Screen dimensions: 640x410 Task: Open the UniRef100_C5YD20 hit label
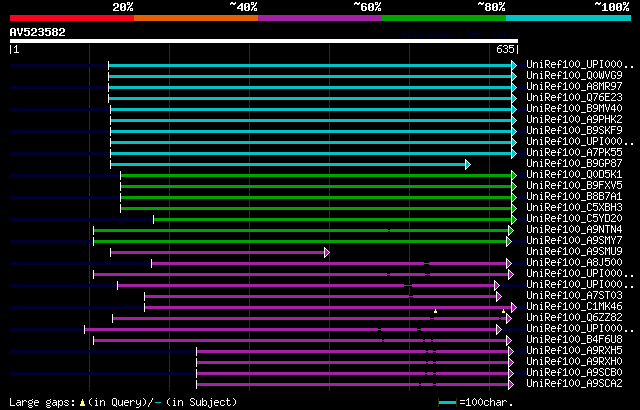(x=574, y=218)
